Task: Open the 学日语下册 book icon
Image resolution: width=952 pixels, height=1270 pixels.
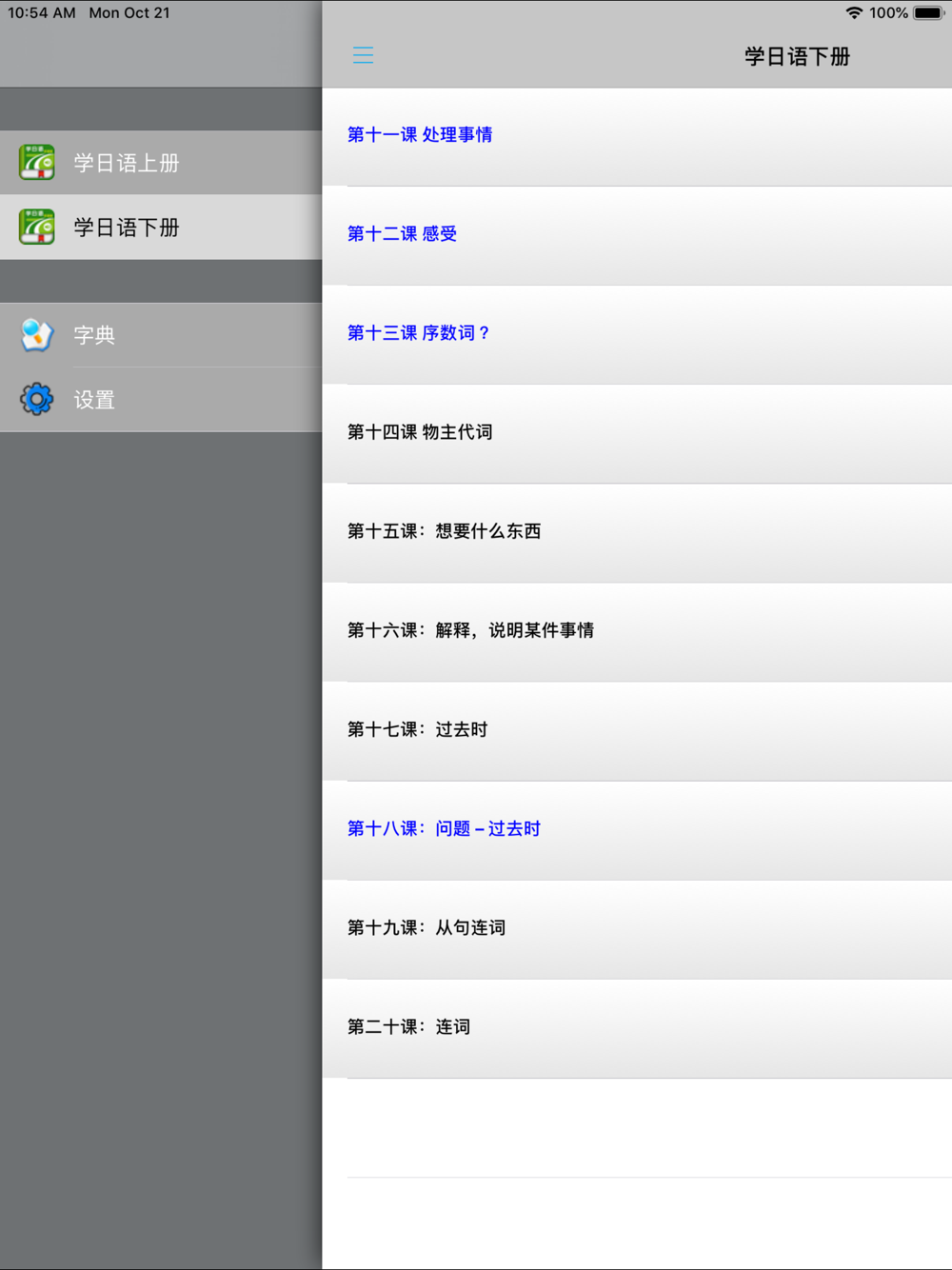Action: [x=37, y=228]
